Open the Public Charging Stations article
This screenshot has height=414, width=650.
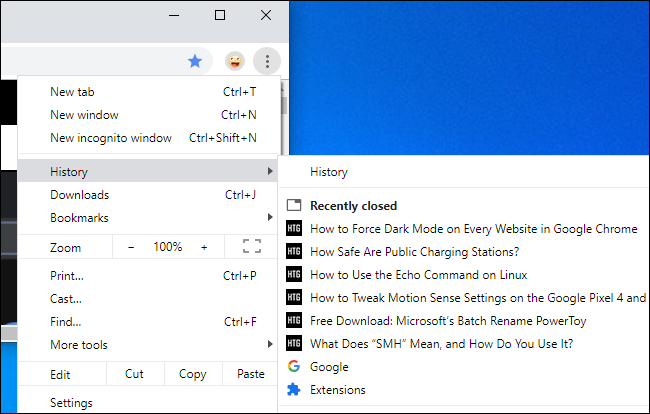pos(414,252)
